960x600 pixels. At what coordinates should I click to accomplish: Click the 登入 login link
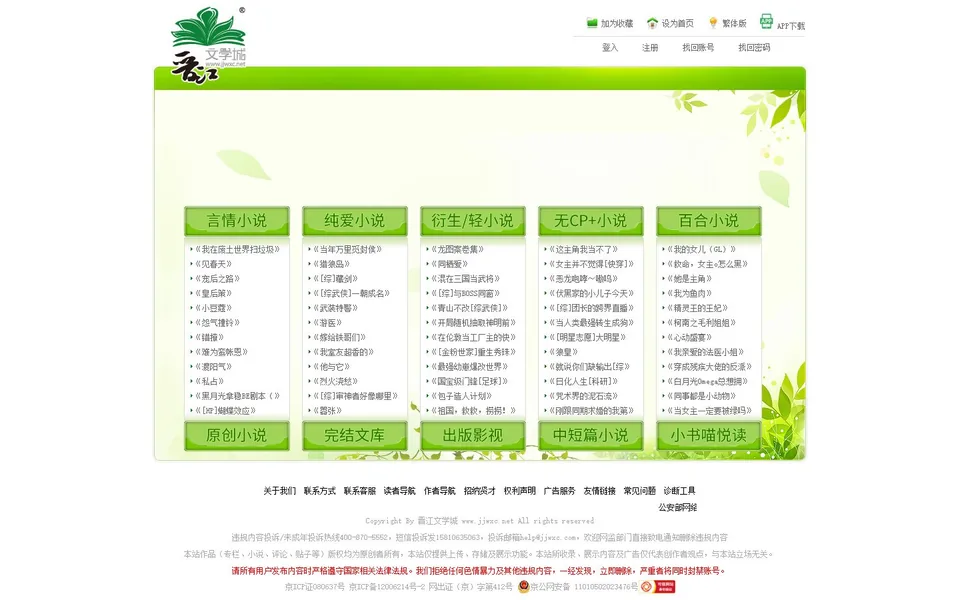(610, 47)
